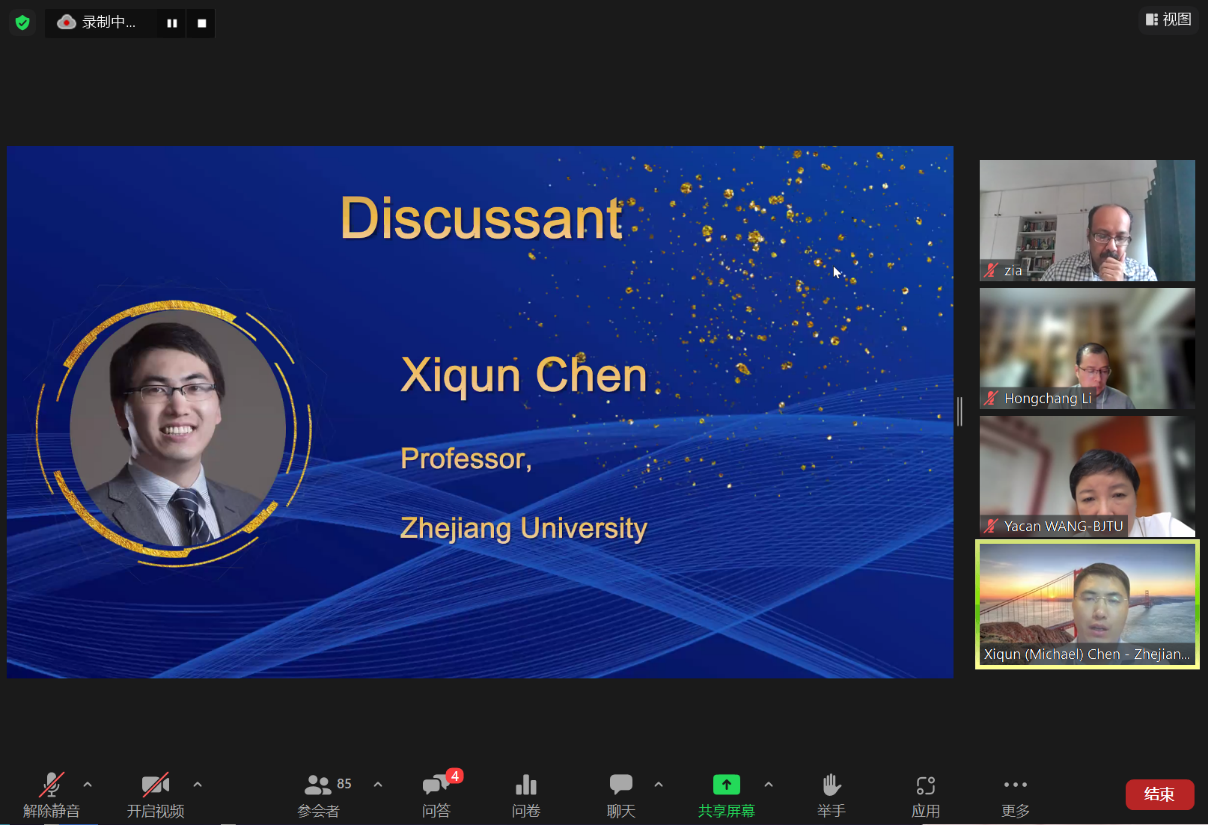The image size is (1208, 825).
Task: Click the muted mic icon on zia's tile
Action: pos(992,270)
